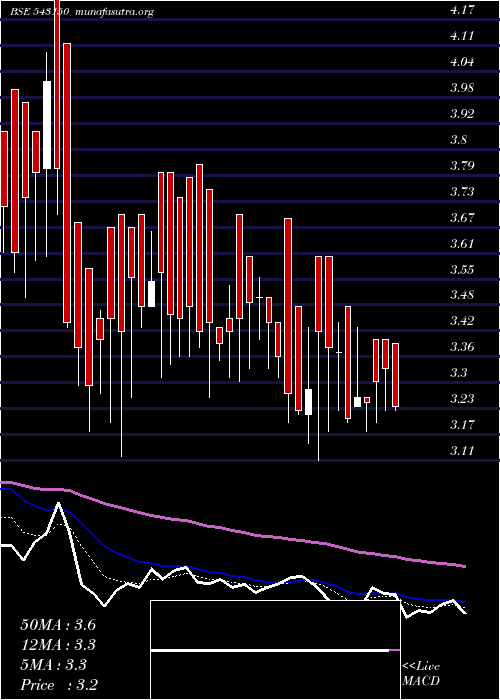Image resolution: width=500 pixels, height=700 pixels.
Task: Click the 3.11 price axis label
Action: tap(462, 451)
